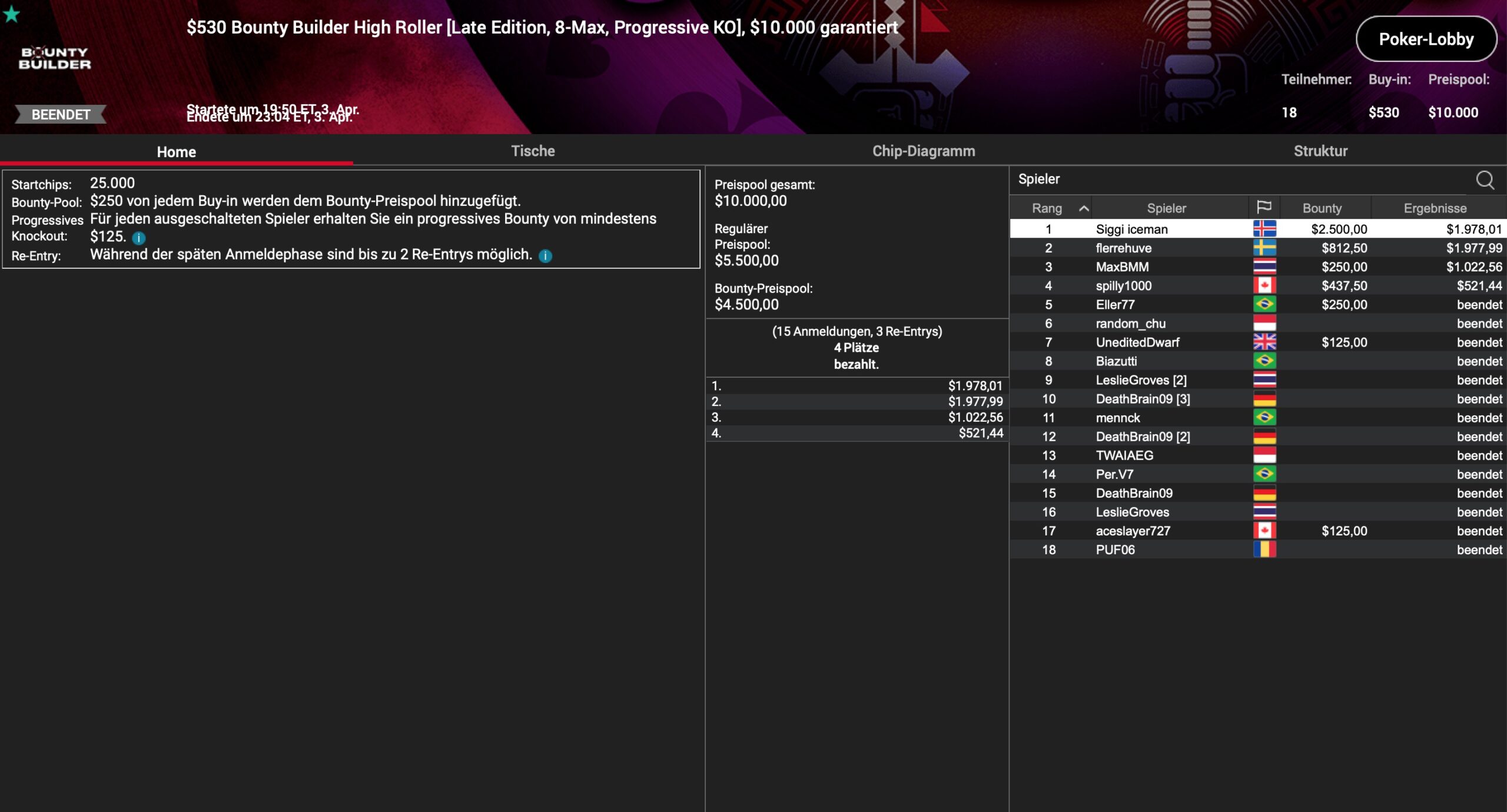Open the Chip-Diagramm tab

pyautogui.click(x=923, y=151)
